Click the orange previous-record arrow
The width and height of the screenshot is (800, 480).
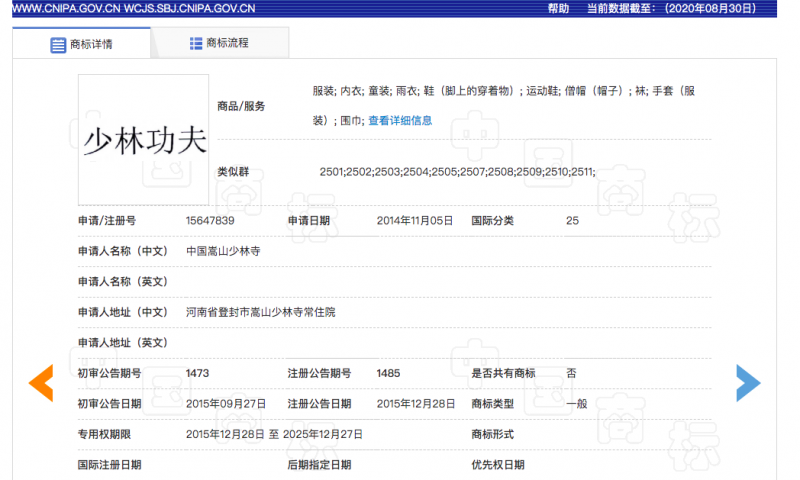41,383
